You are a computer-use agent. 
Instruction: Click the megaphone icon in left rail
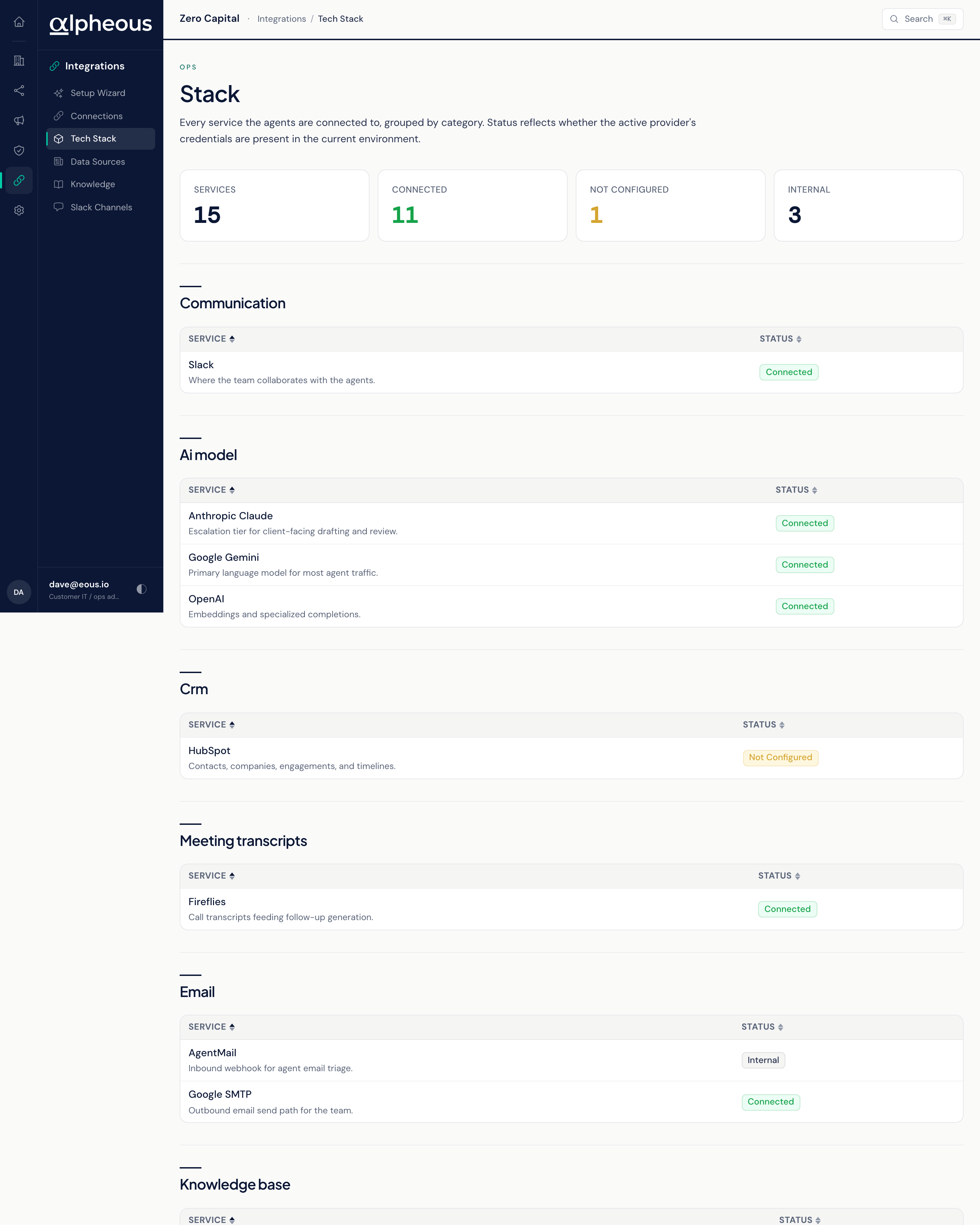click(19, 120)
